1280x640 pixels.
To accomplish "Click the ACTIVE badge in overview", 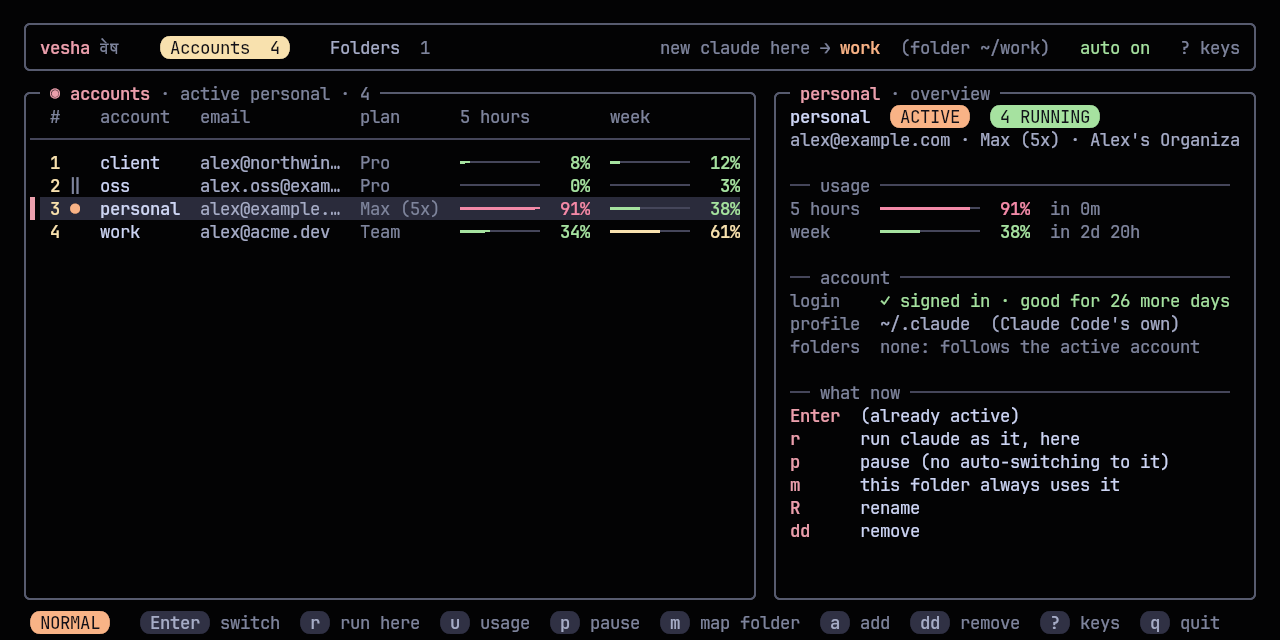I will pyautogui.click(x=930, y=117).
